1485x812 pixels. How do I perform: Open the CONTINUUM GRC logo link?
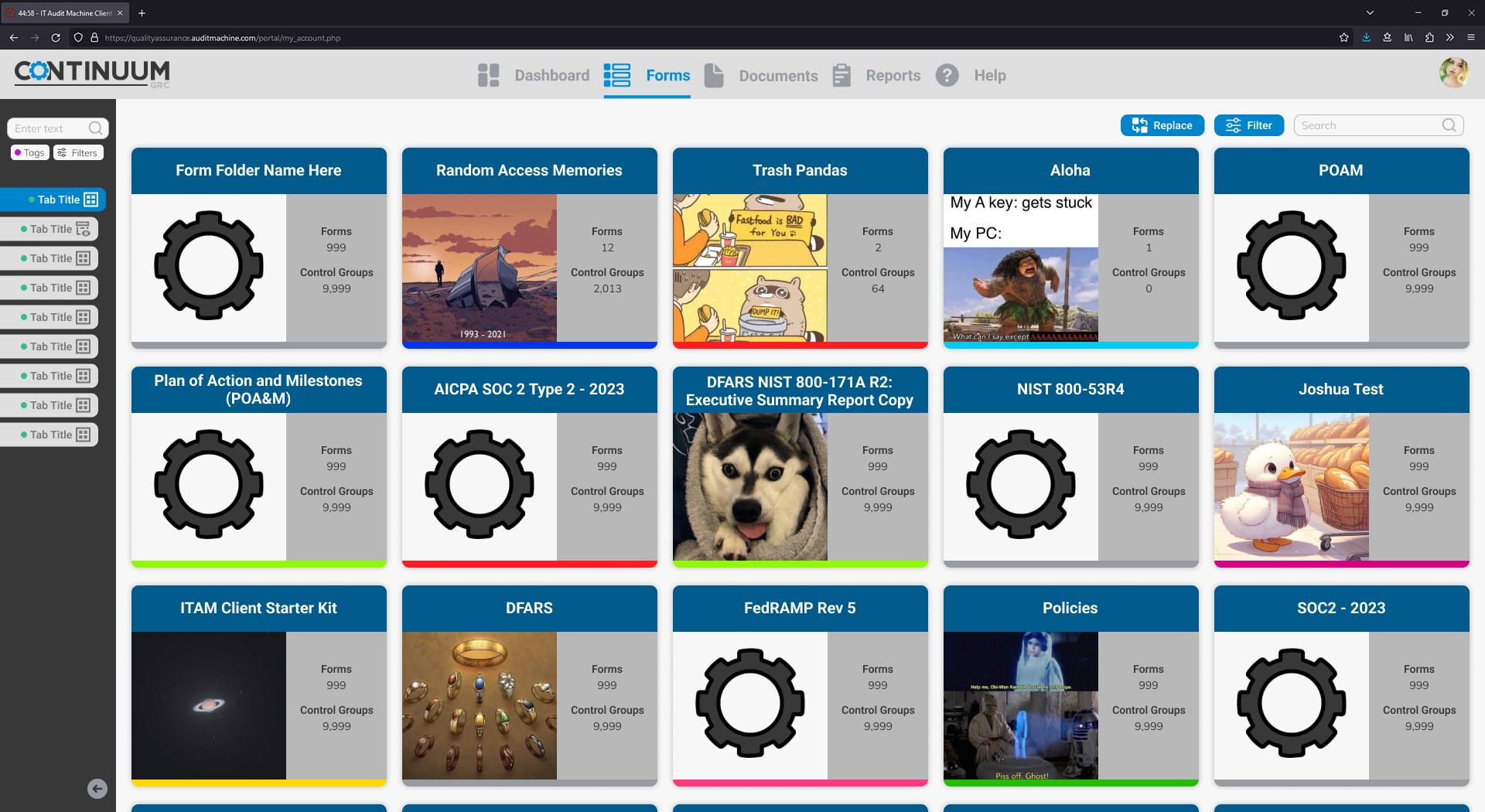coord(92,73)
